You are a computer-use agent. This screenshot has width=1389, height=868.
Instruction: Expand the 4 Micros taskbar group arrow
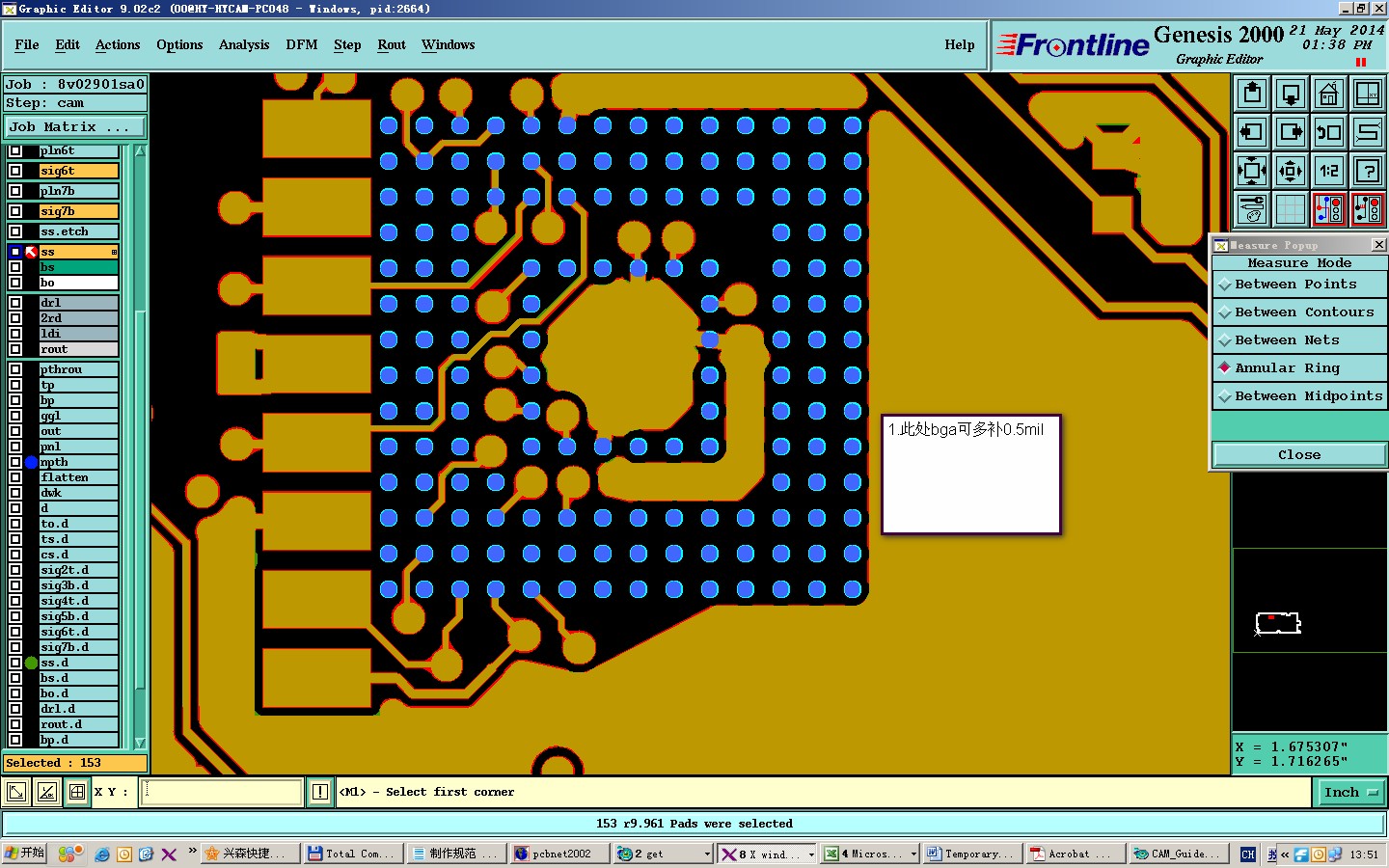(x=913, y=854)
